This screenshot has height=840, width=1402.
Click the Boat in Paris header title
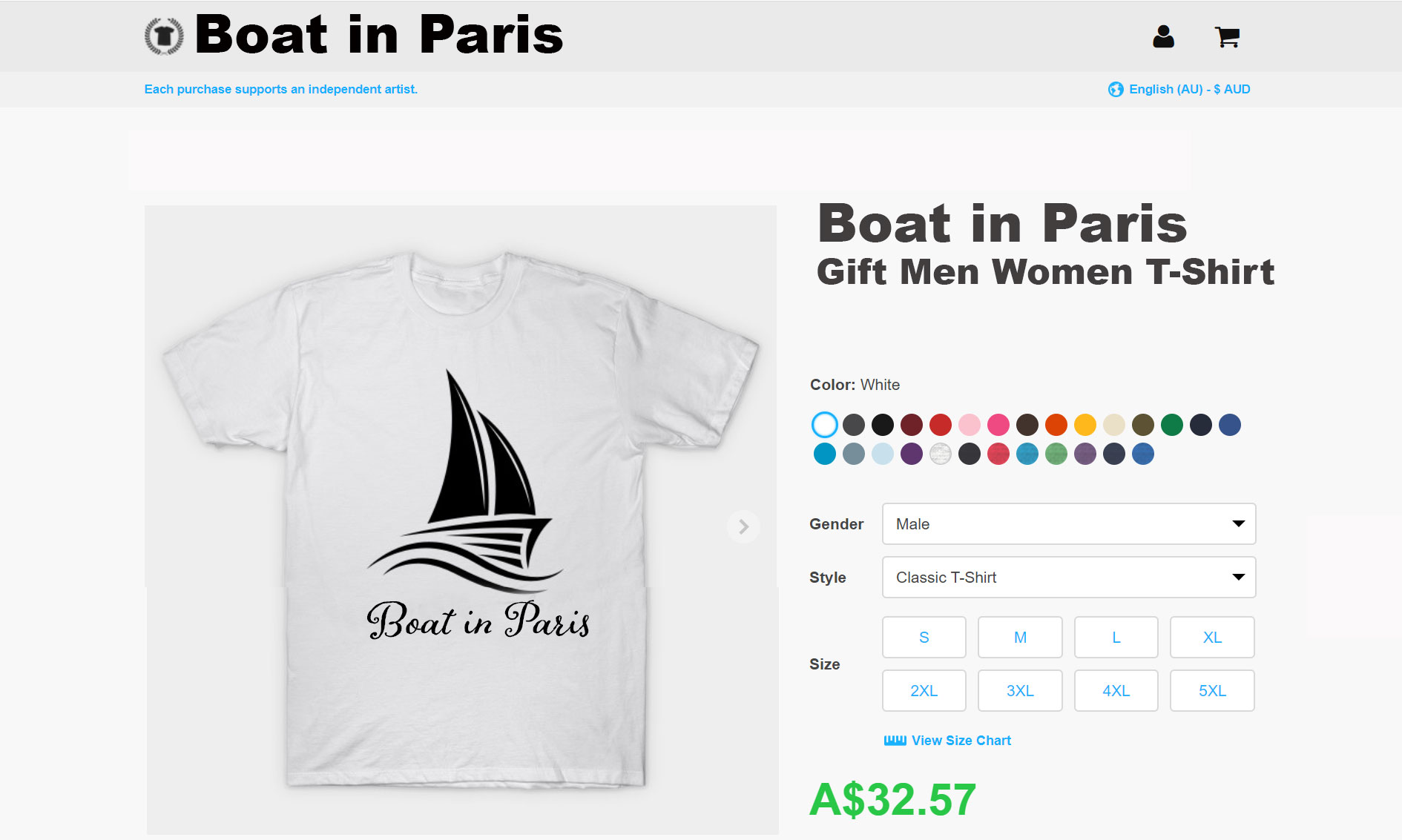click(x=378, y=36)
